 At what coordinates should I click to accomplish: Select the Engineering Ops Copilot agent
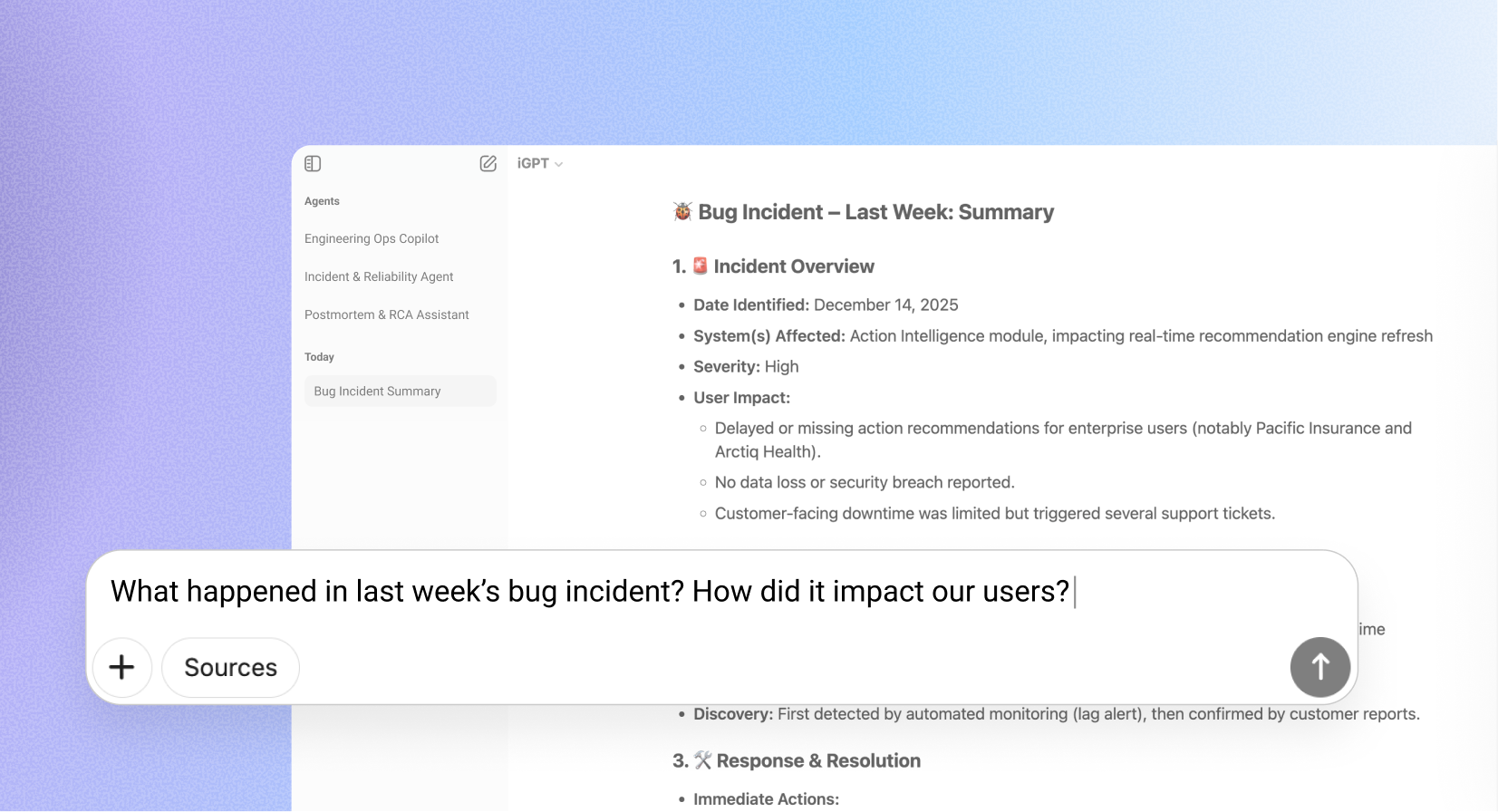pos(372,238)
